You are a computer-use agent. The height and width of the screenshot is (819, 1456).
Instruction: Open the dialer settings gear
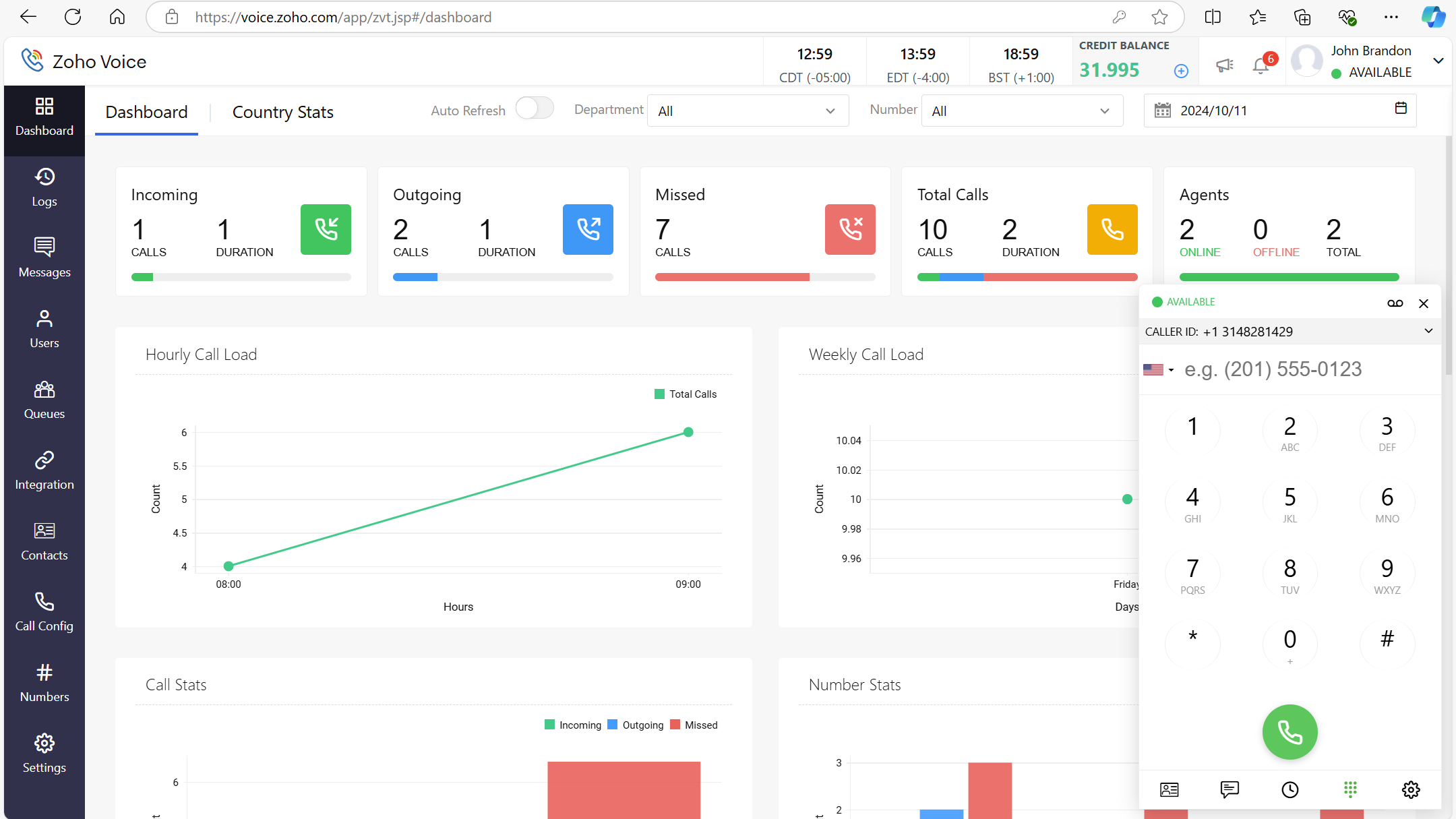click(1411, 789)
